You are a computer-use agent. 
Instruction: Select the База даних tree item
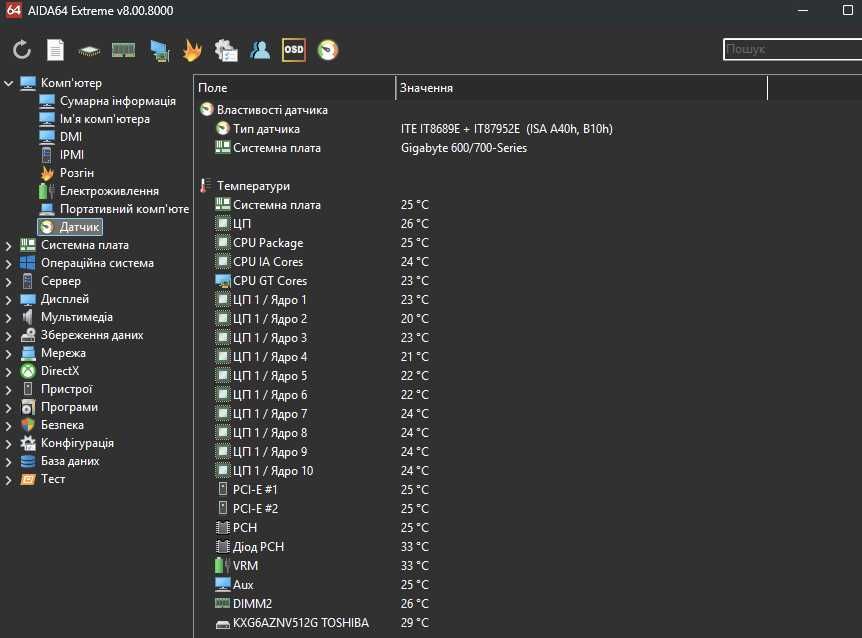(70, 461)
